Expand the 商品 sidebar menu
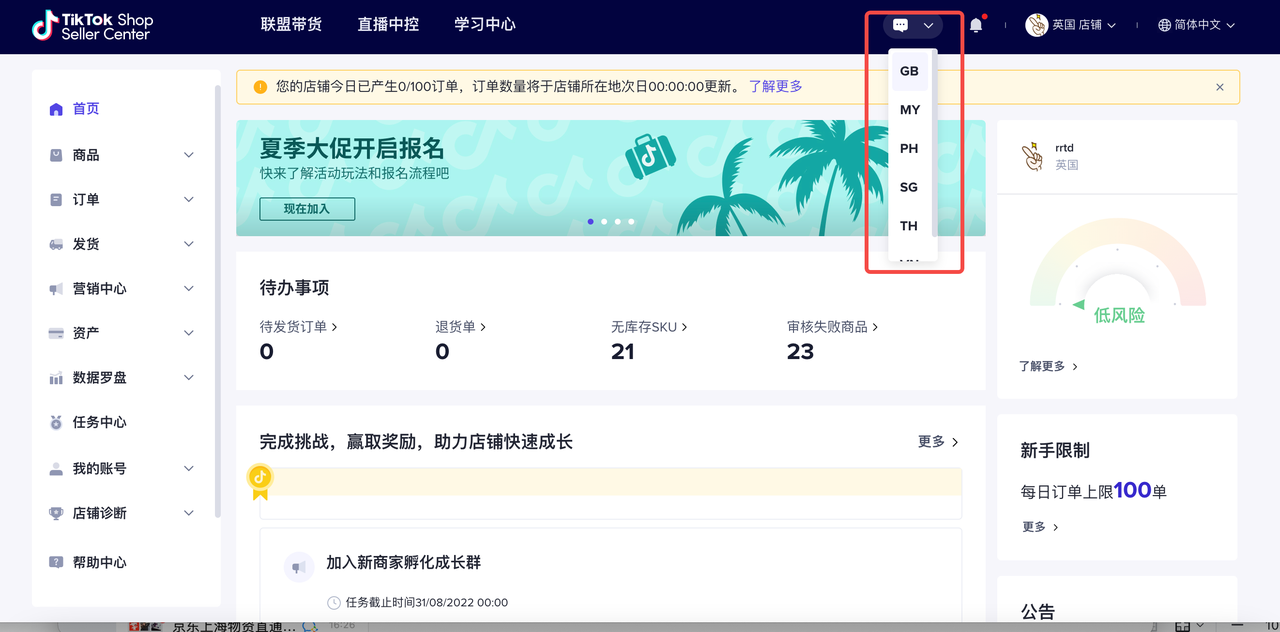Screen dimensions: 1280x632 pyautogui.click(x=188, y=155)
